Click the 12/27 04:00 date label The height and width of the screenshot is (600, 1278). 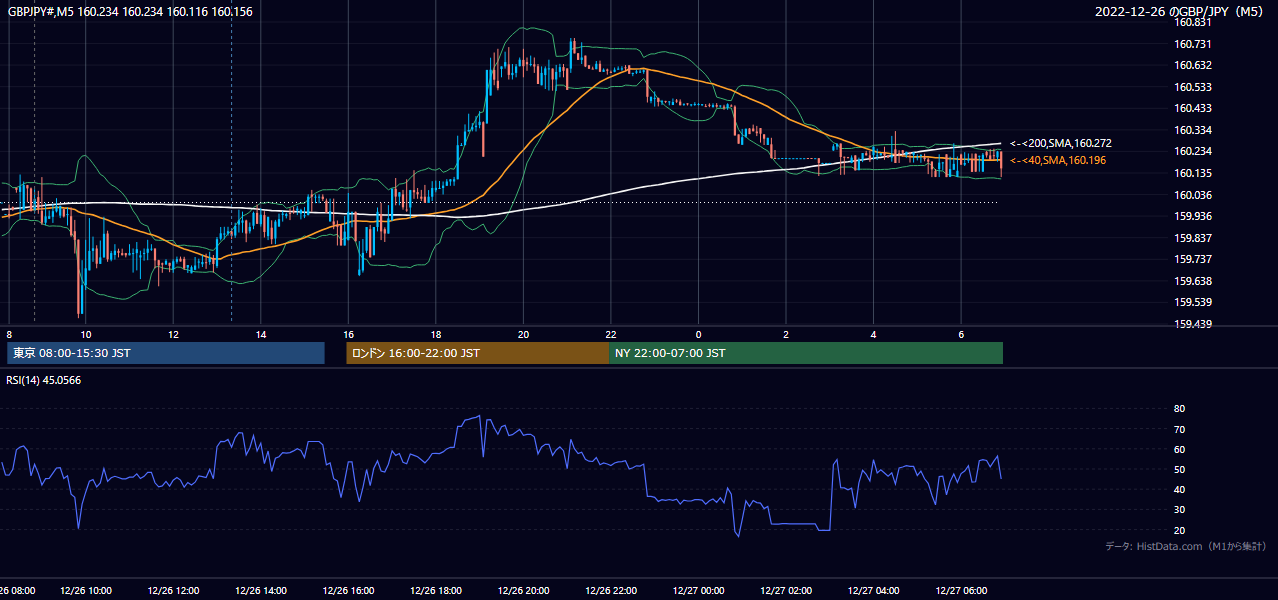(x=873, y=590)
